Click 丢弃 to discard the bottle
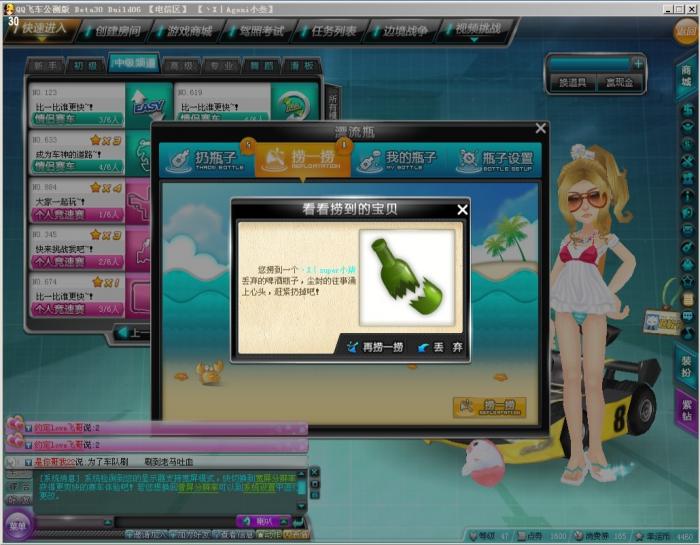This screenshot has height=545, width=700. coord(440,347)
